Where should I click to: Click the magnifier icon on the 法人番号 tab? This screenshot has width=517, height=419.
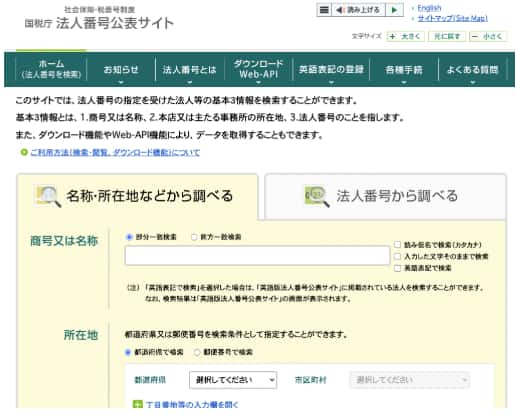coord(317,196)
